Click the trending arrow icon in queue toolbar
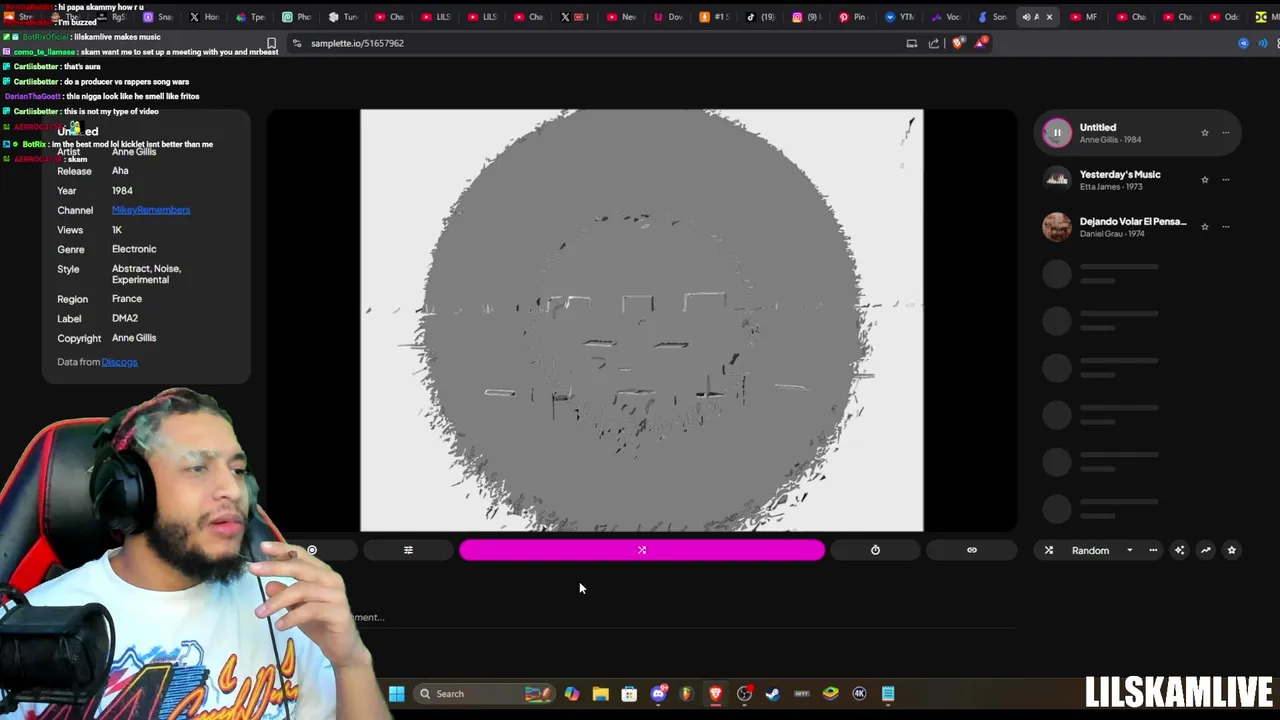 (1205, 550)
